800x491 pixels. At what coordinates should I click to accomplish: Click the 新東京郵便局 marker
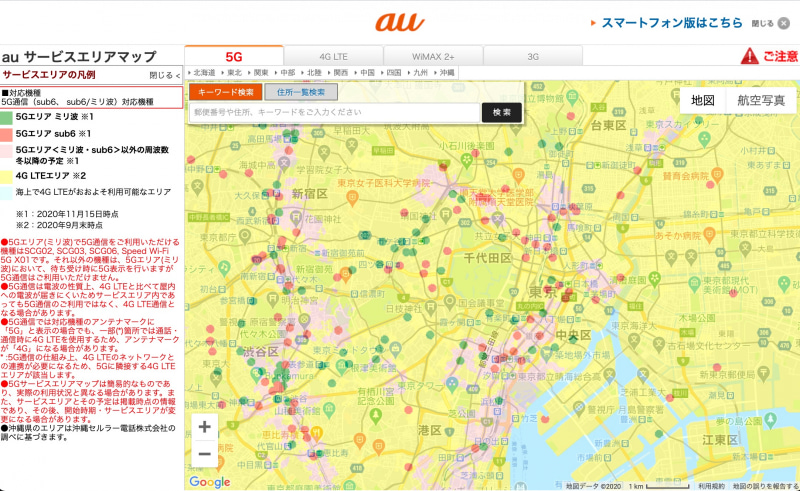[x=764, y=374]
